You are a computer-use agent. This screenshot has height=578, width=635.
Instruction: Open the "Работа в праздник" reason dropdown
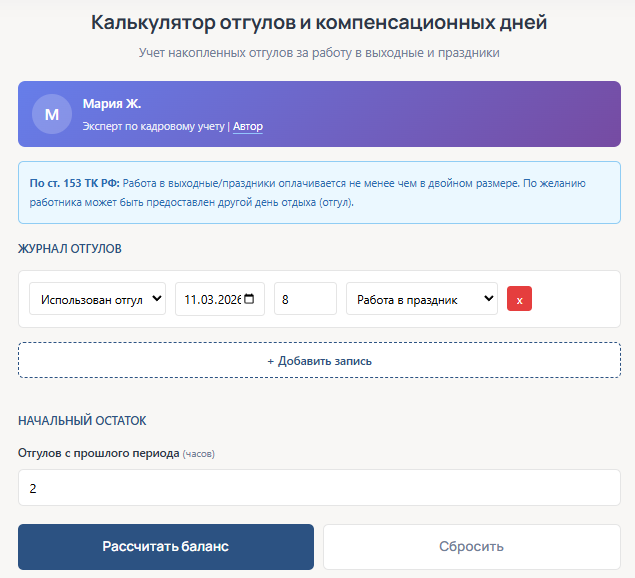(421, 299)
